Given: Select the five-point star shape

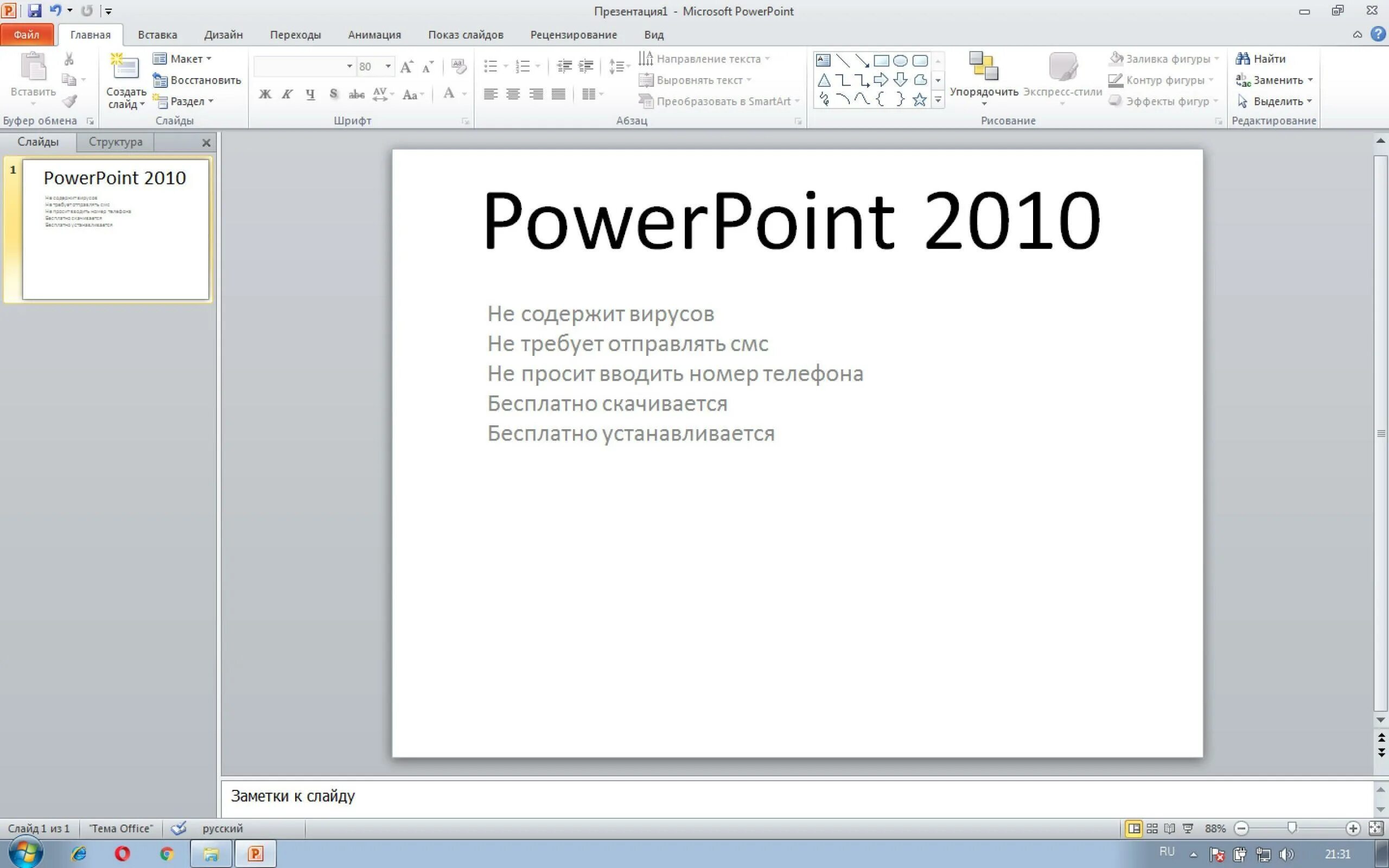Looking at the screenshot, I should (x=920, y=100).
